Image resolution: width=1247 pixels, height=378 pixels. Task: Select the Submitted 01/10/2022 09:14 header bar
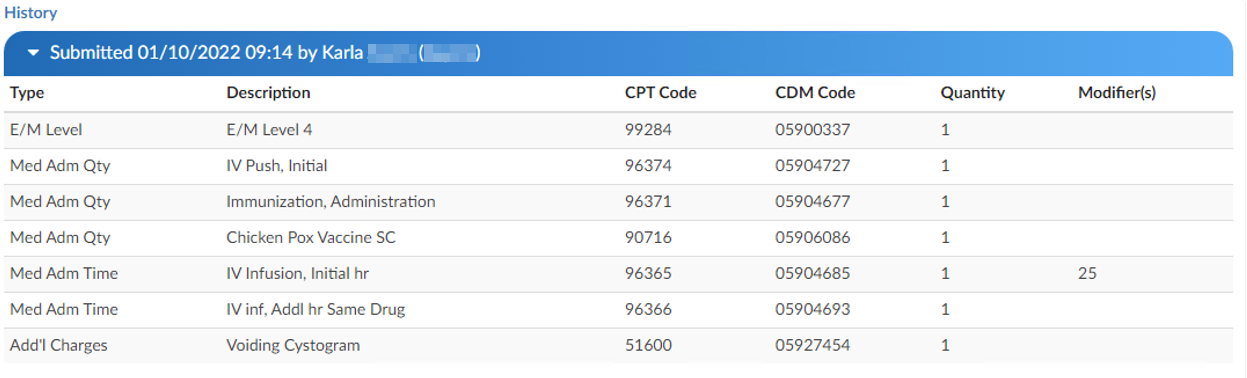(x=618, y=53)
